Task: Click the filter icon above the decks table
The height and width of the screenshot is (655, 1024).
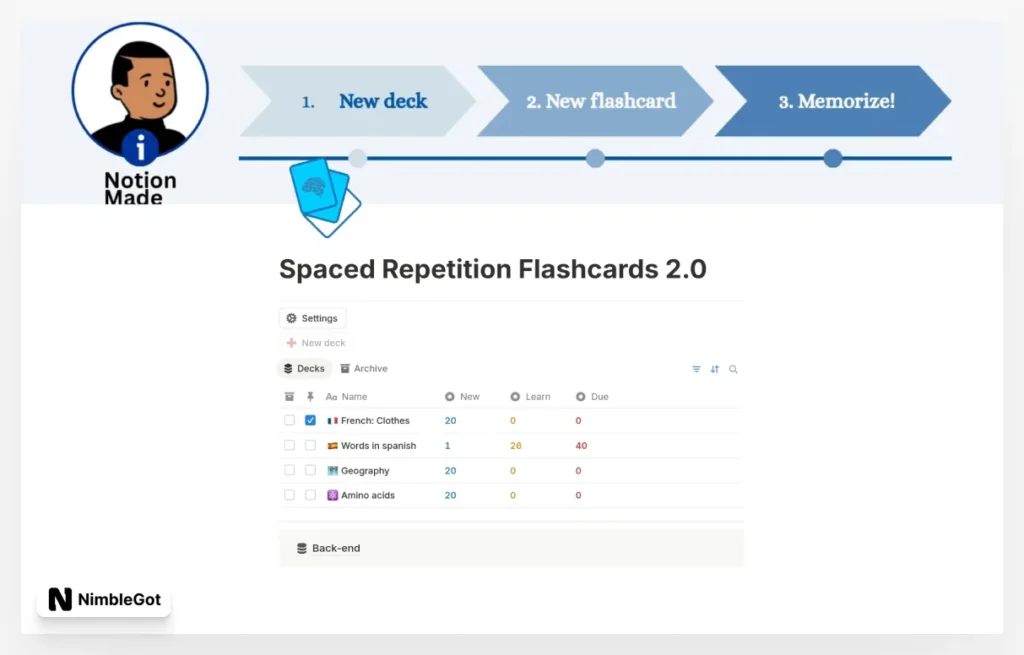Action: tap(696, 369)
